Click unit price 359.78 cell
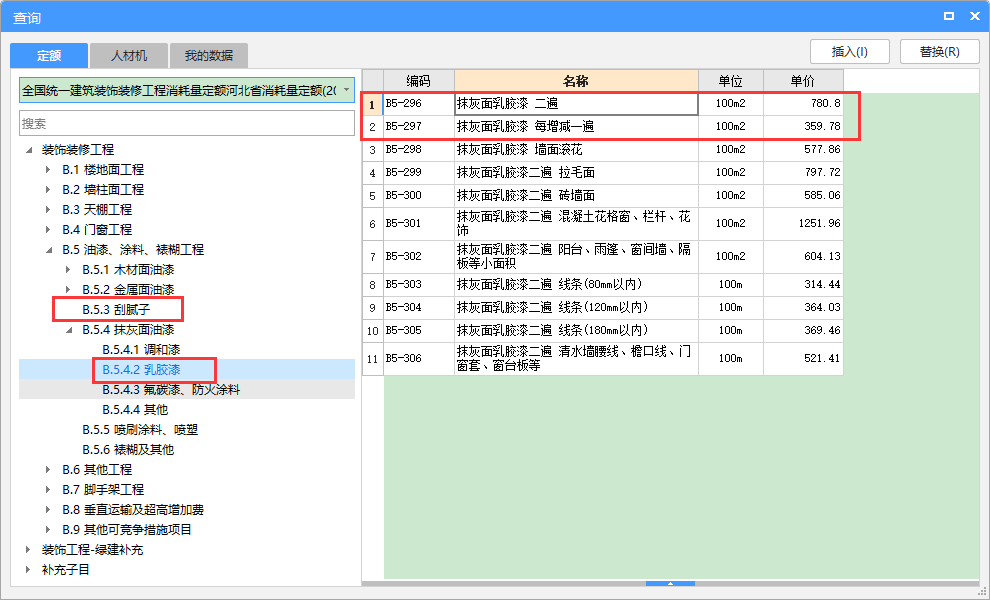This screenshot has height=600, width=990. 803,126
